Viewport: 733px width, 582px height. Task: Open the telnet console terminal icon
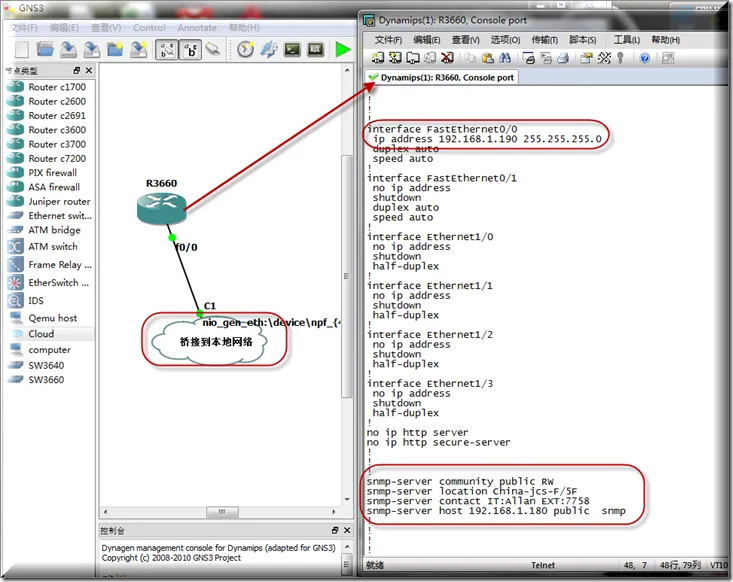coord(293,49)
